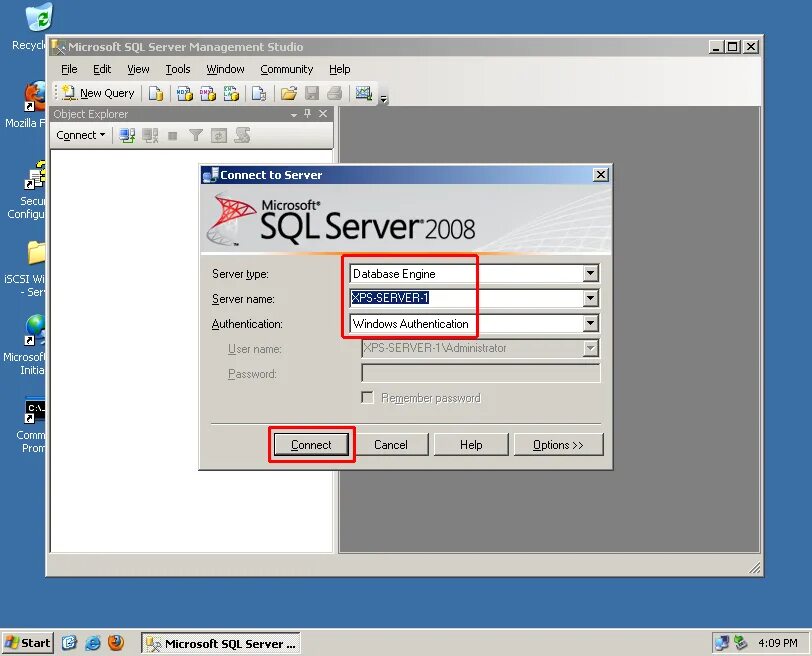
Task: Launch Firefox from quick launch bar
Action: pos(116,643)
